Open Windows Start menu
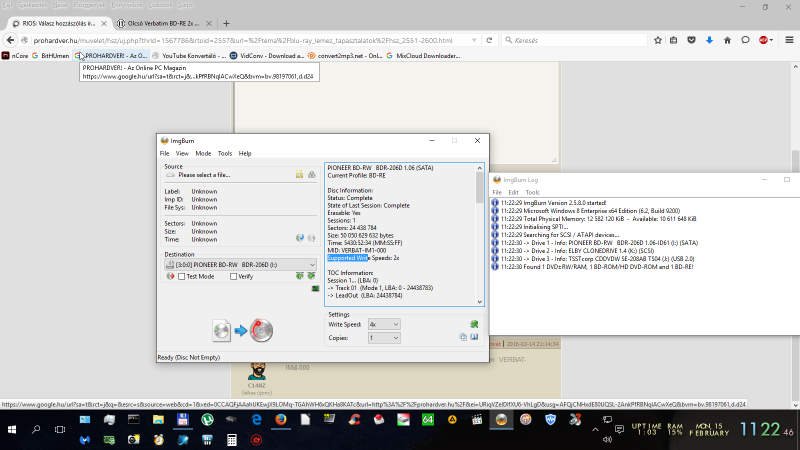 pyautogui.click(x=12, y=430)
